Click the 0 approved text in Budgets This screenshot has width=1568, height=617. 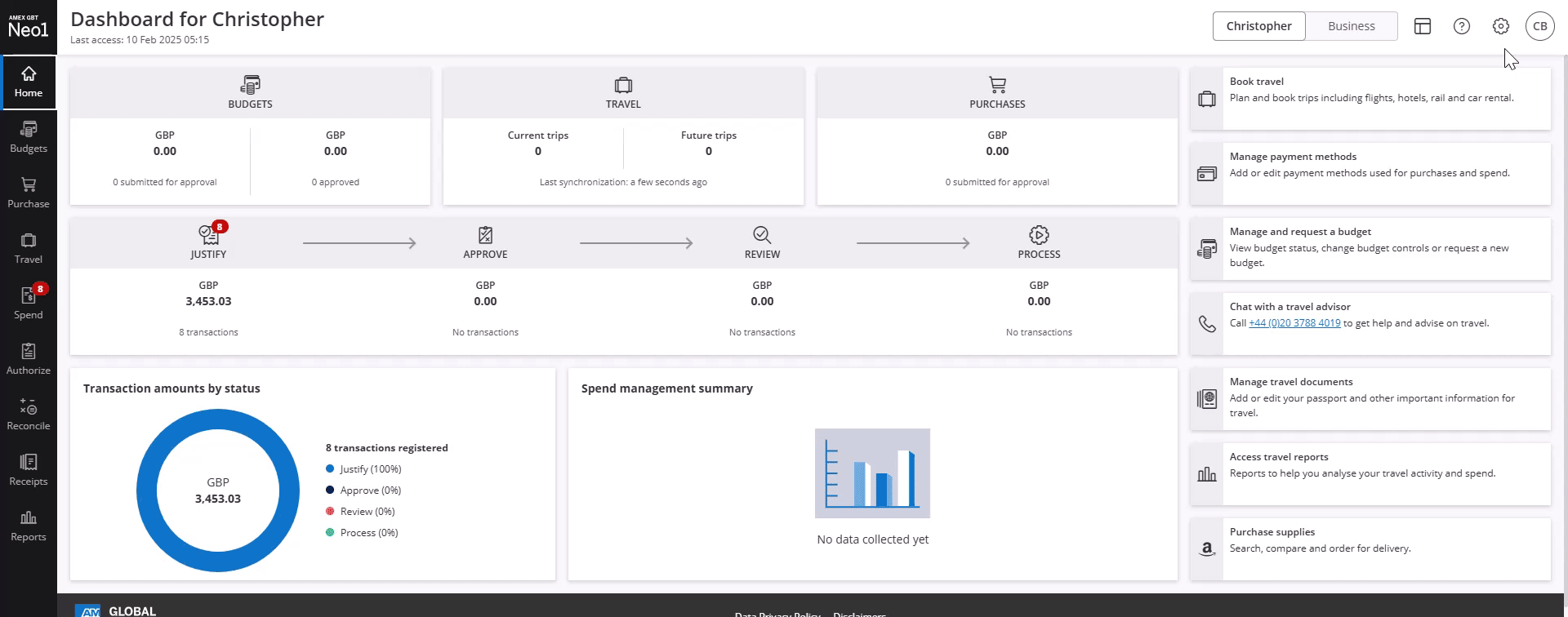(336, 182)
